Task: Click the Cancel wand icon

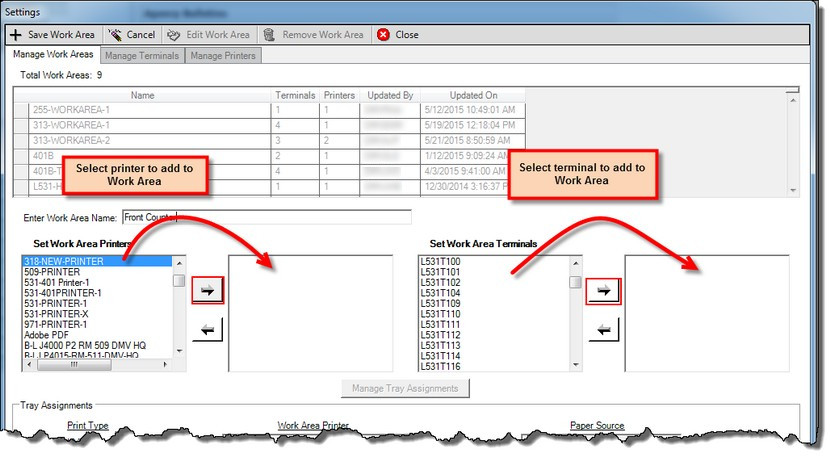Action: pos(114,35)
